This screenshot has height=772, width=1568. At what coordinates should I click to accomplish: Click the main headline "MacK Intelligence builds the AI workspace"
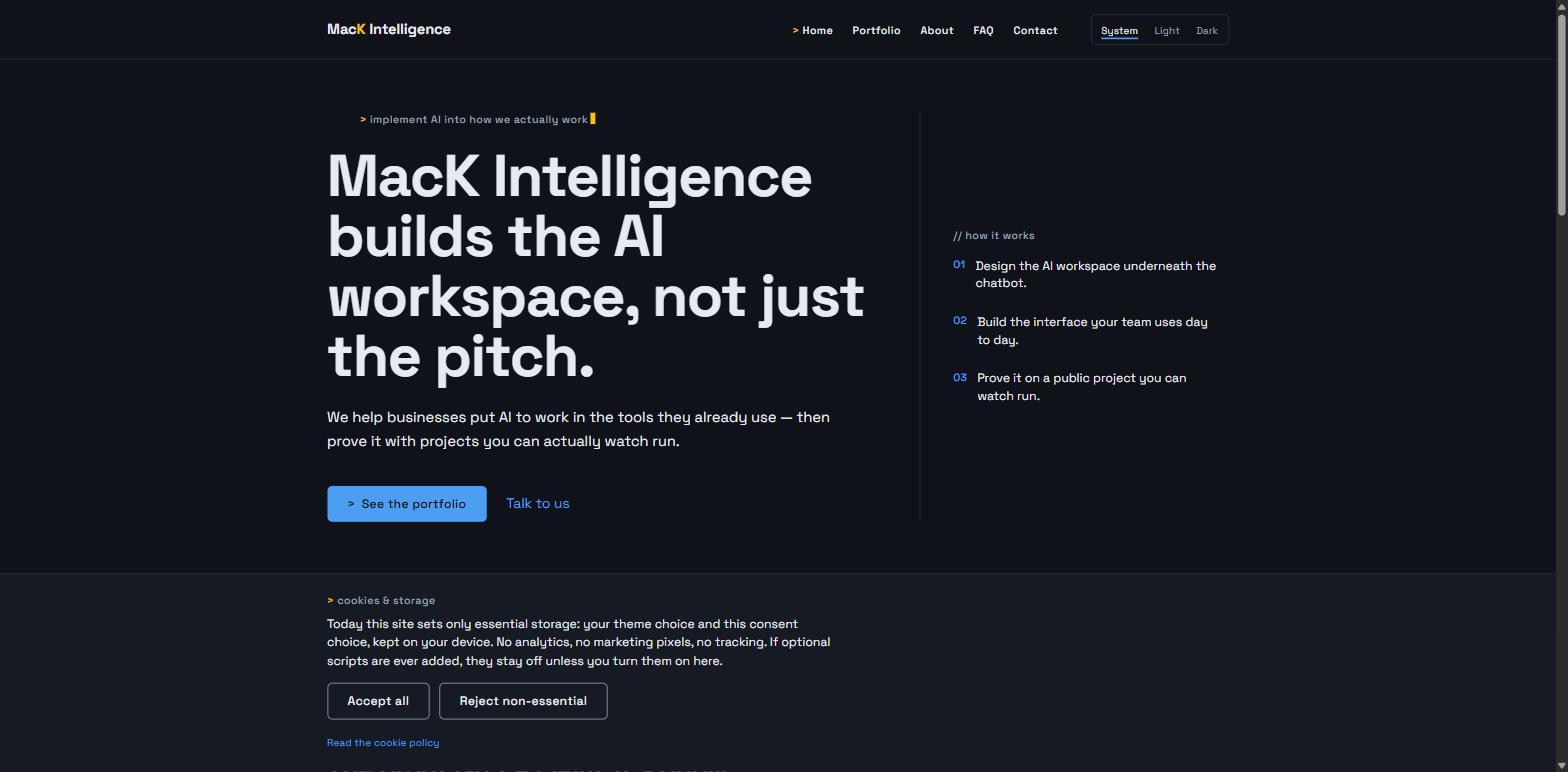(x=596, y=266)
